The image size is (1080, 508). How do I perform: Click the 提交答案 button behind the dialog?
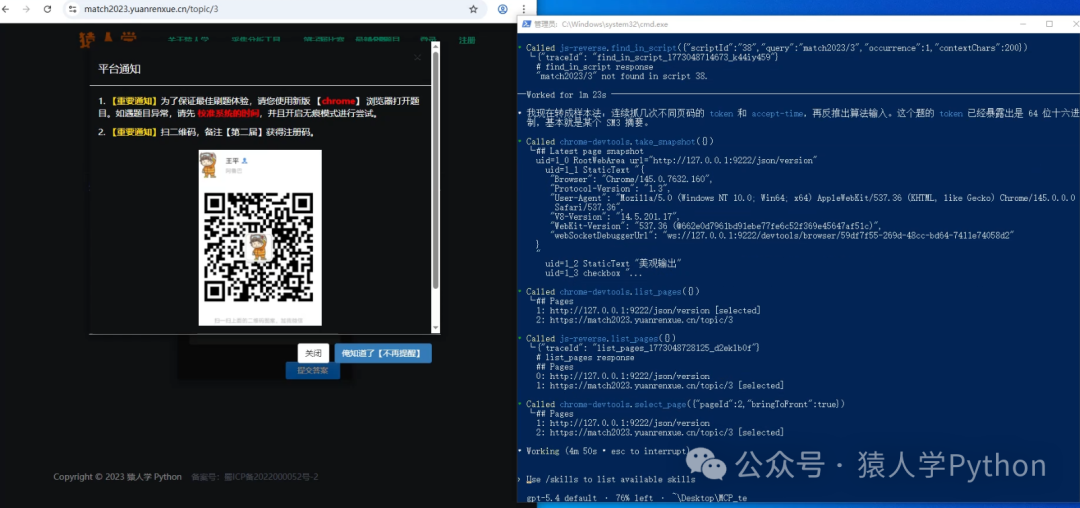click(313, 370)
